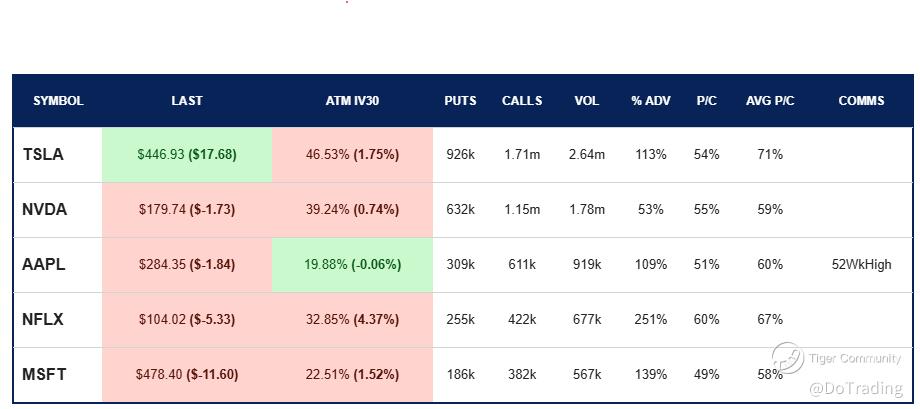This screenshot has height=409, width=920.
Task: Select the AVG P/C column header
Action: point(770,101)
